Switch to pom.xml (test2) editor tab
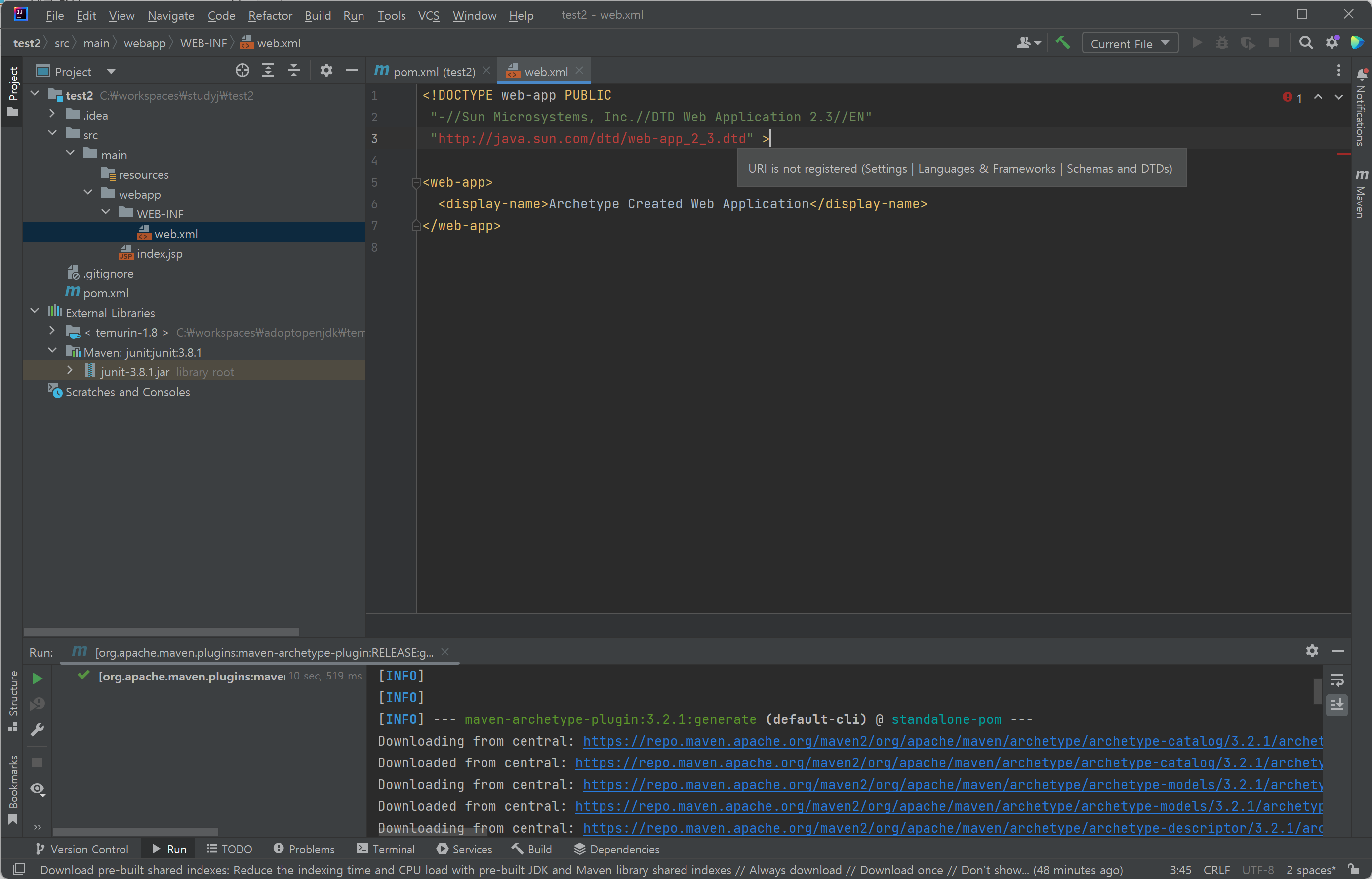The width and height of the screenshot is (1372, 879). (433, 72)
